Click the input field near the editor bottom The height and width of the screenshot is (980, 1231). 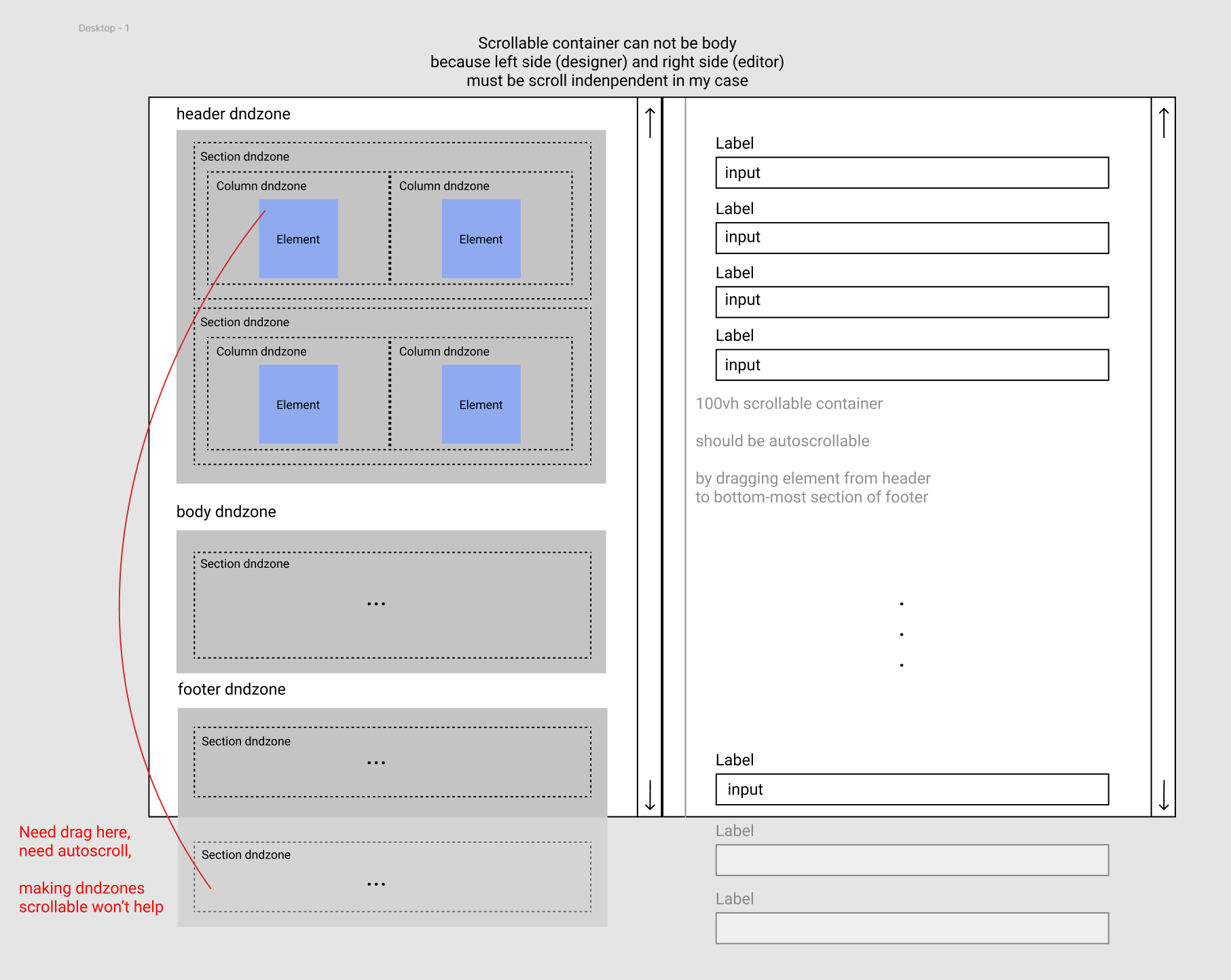point(912,790)
